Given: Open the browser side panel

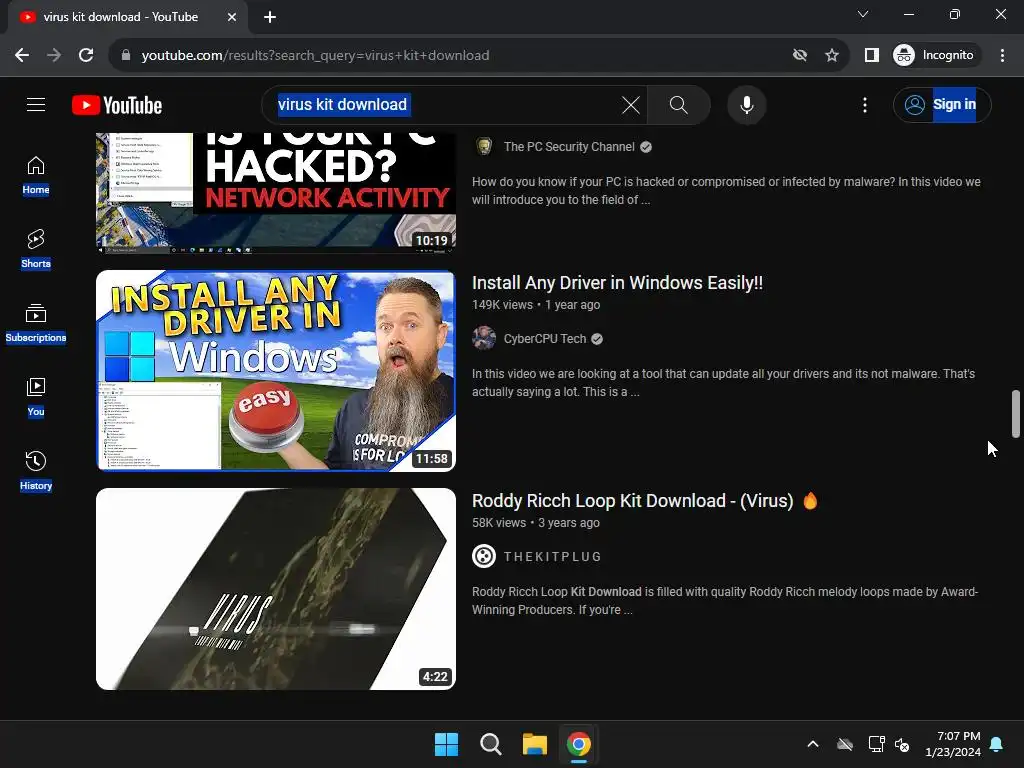Looking at the screenshot, I should point(871,55).
